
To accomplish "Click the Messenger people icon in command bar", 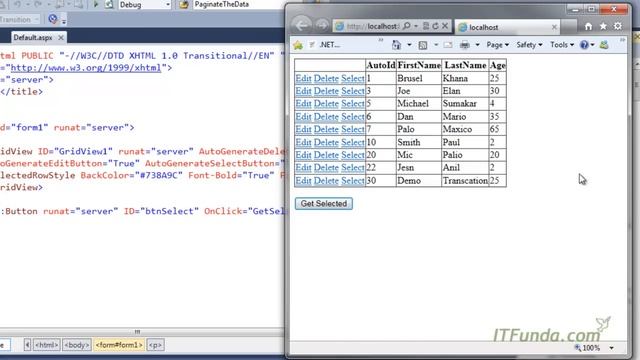I will [604, 45].
